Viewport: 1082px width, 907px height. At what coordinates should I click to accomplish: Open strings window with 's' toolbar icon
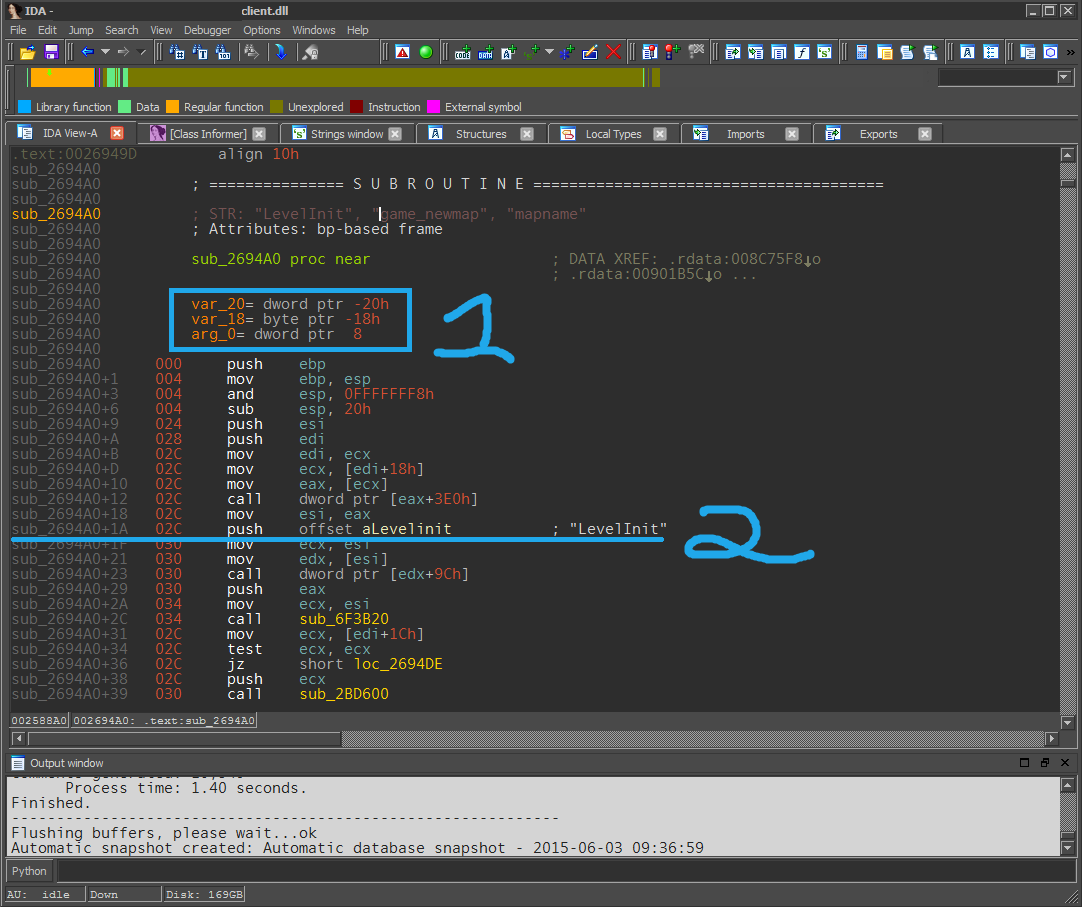pos(825,52)
